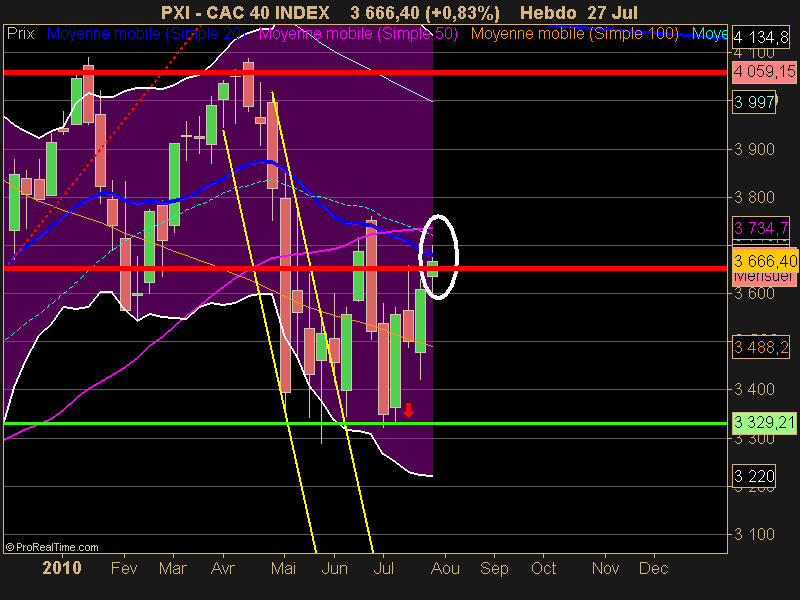
Task: Click the Nov month label
Action: tap(605, 568)
